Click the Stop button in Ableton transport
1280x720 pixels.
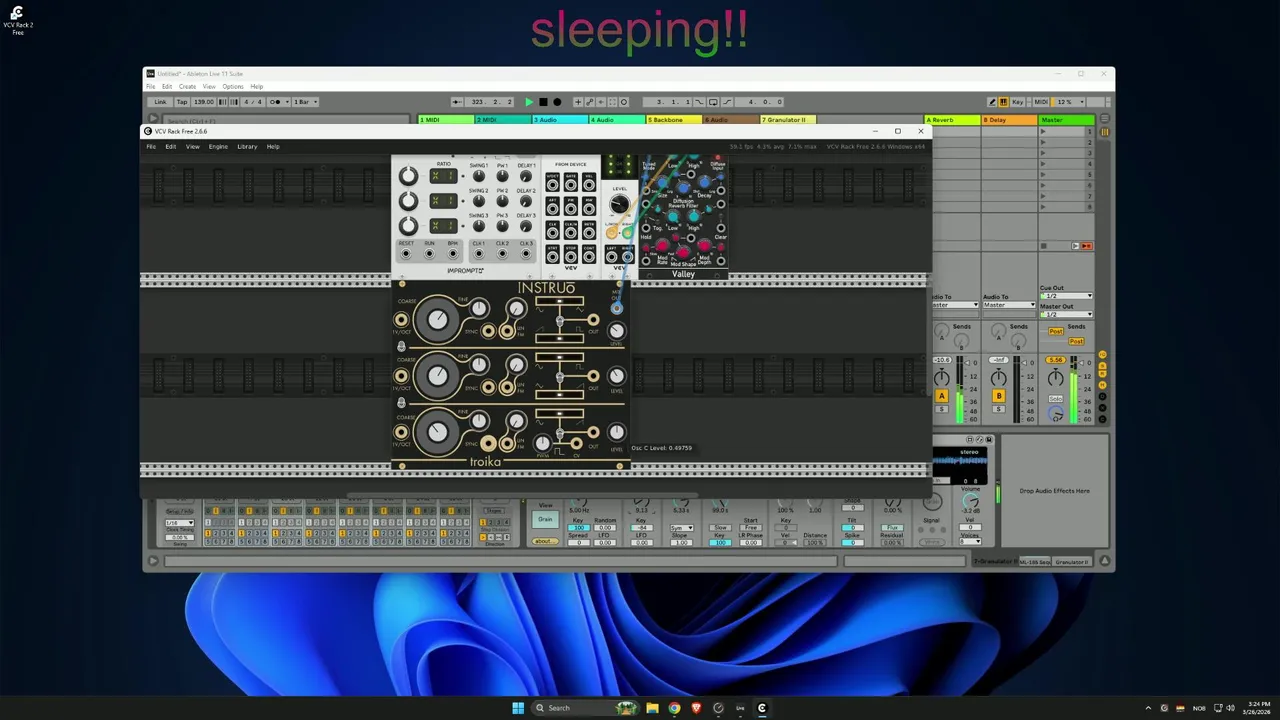click(543, 102)
